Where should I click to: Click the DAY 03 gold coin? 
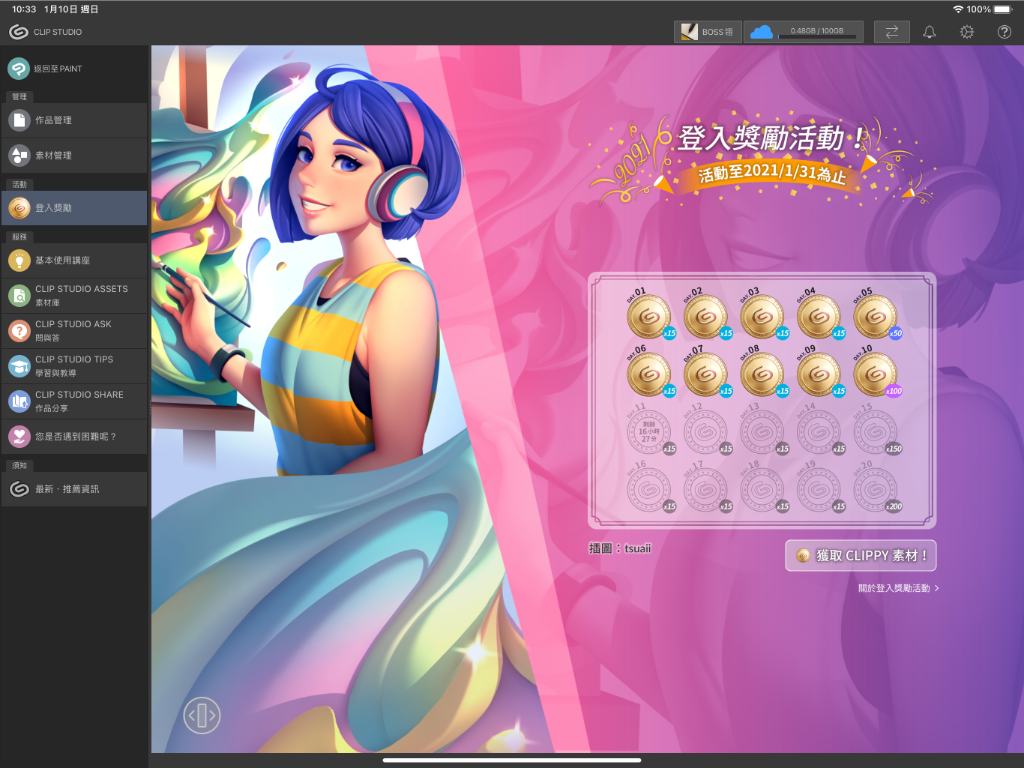762,317
